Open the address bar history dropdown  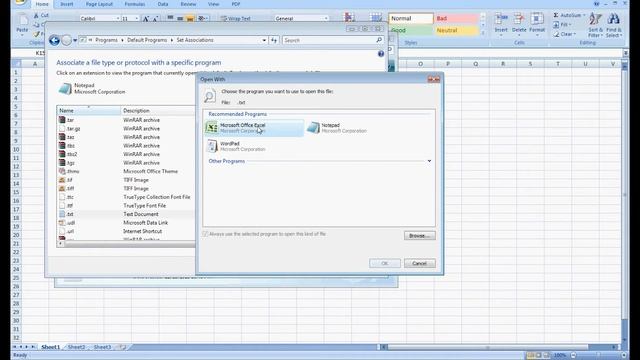point(264,40)
